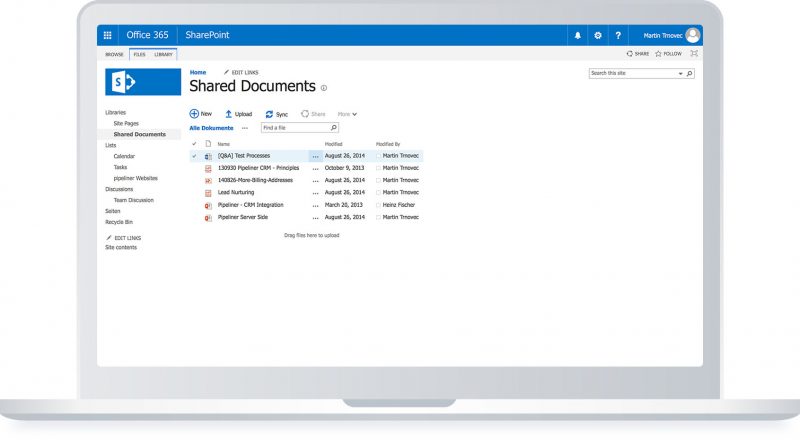
Task: Click the file icon of 130930 Pipeliner CRM - Principles
Action: tap(208, 168)
